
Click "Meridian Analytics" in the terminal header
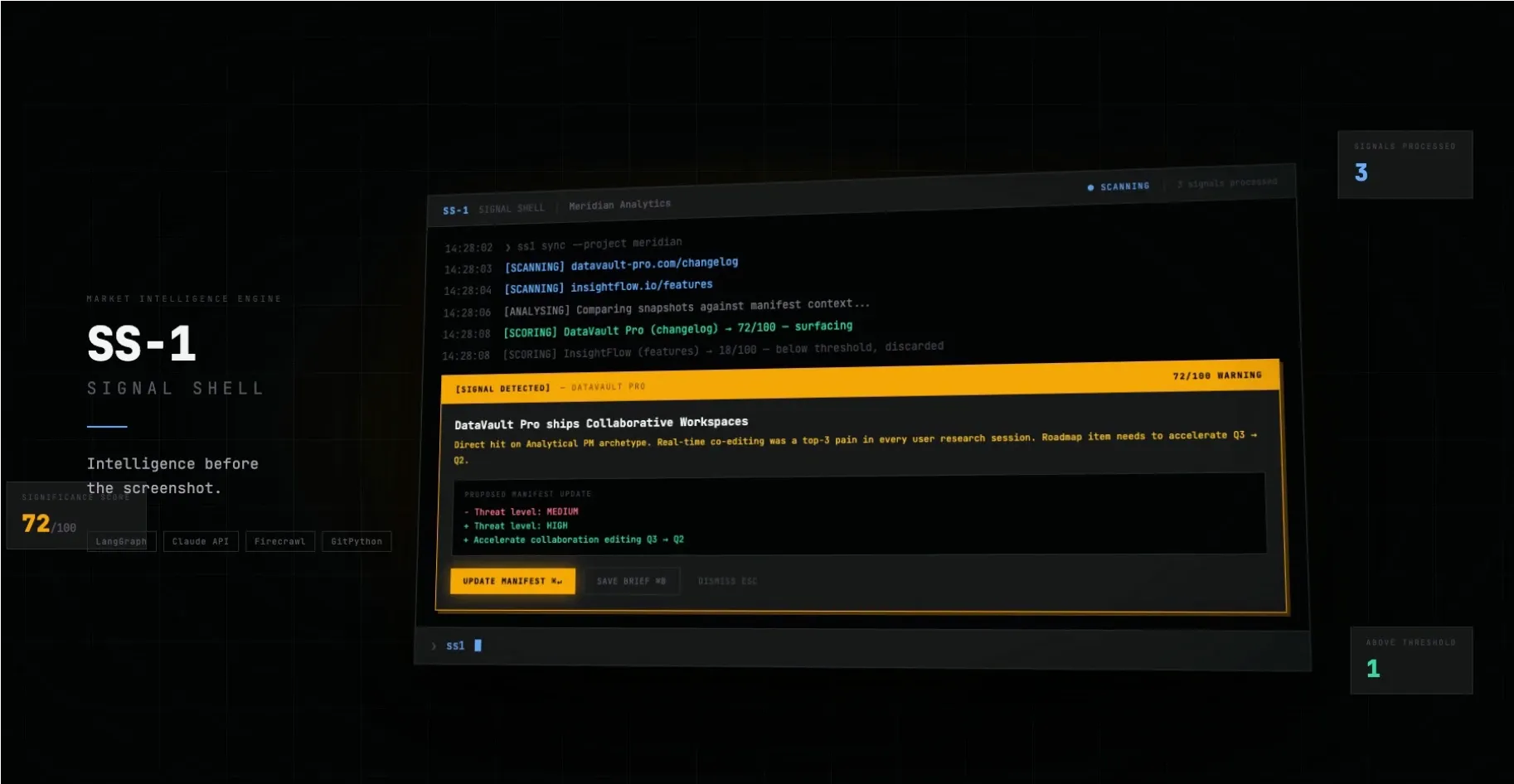(620, 205)
